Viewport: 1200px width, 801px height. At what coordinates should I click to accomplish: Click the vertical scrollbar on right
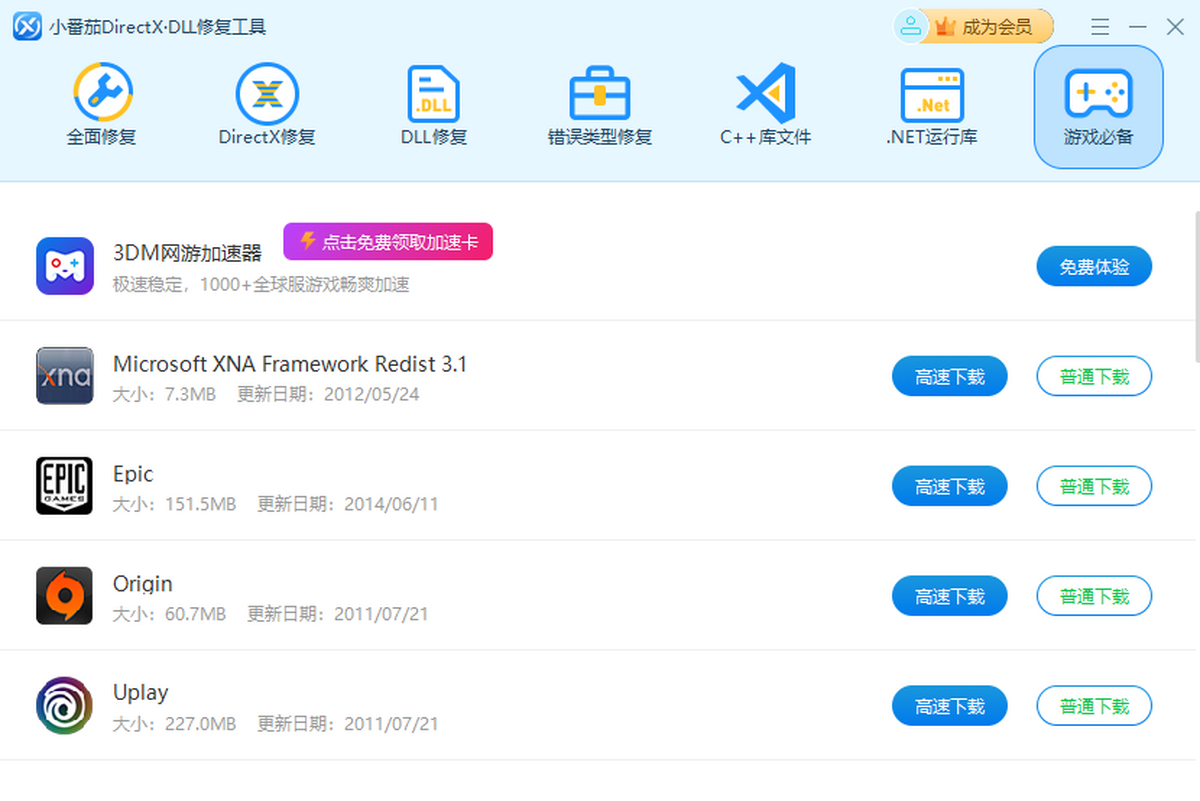tap(1196, 290)
